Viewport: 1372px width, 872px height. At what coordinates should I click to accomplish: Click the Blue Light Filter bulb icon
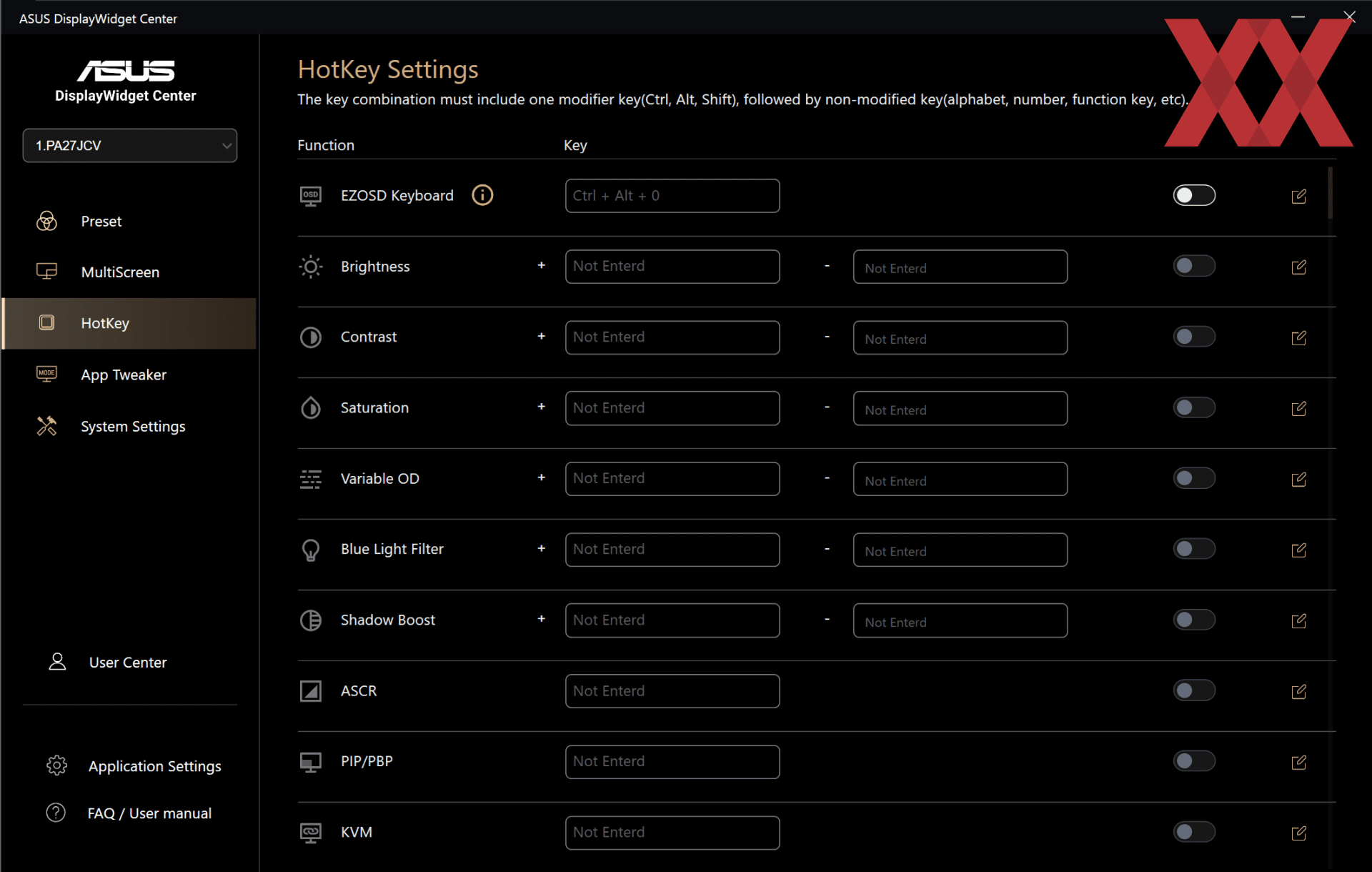tap(310, 550)
